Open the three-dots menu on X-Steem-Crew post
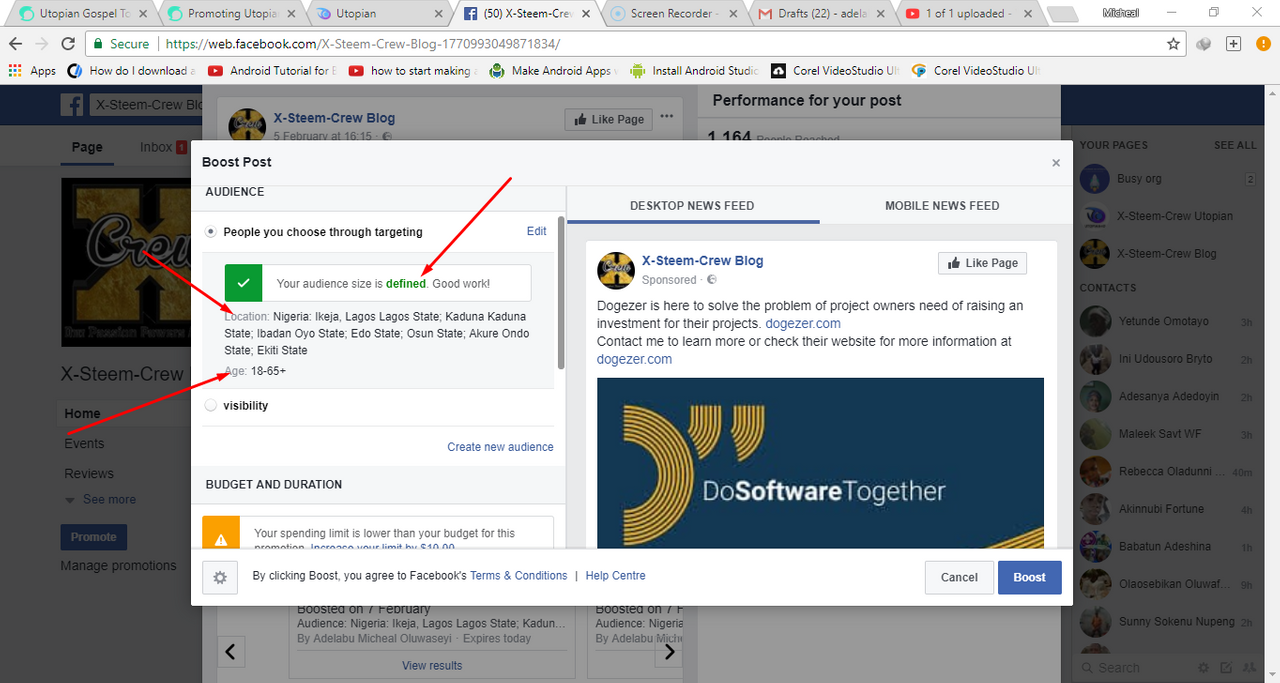The height and width of the screenshot is (683, 1280). (x=667, y=119)
